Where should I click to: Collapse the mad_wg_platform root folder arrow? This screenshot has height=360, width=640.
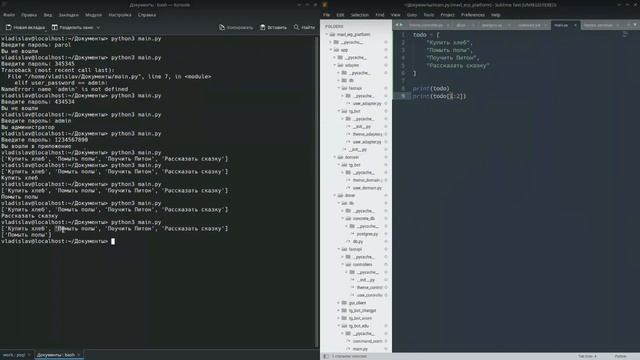click(327, 35)
